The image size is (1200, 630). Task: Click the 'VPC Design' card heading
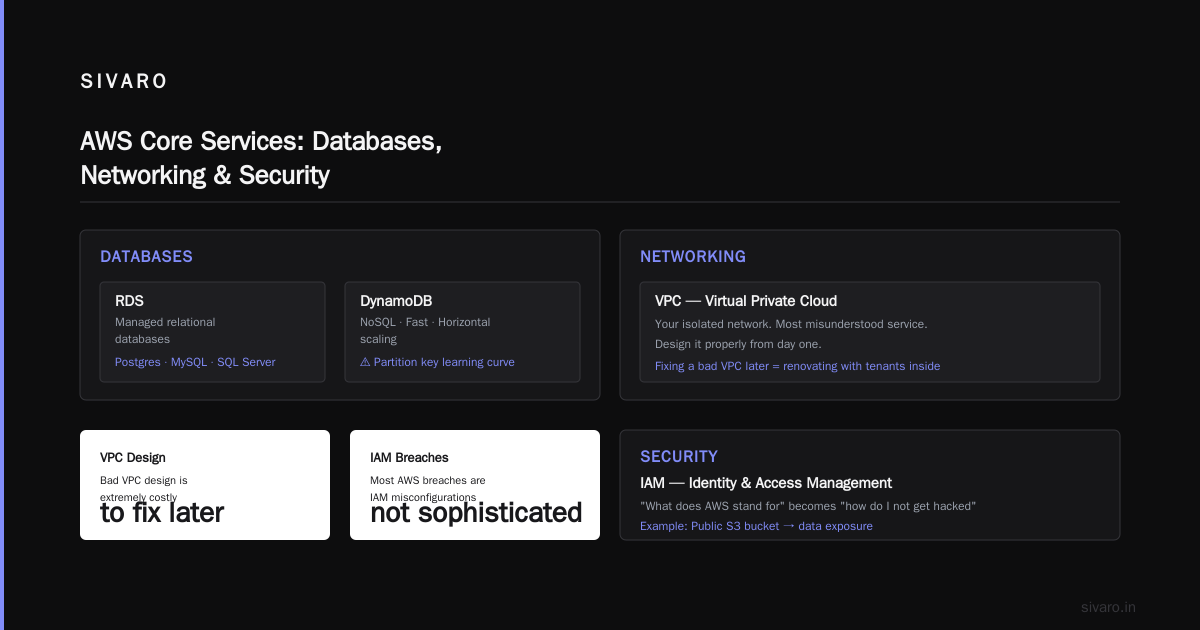[x=133, y=458]
